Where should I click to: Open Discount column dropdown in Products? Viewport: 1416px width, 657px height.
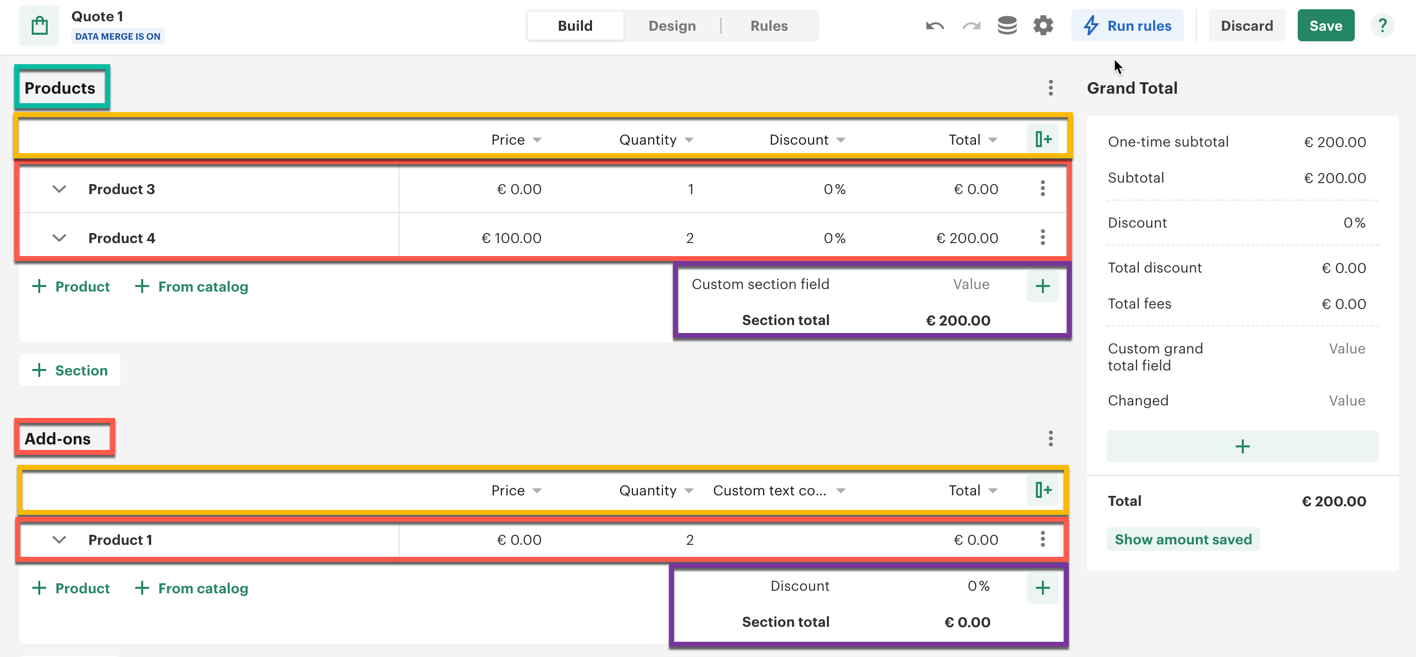(x=841, y=140)
